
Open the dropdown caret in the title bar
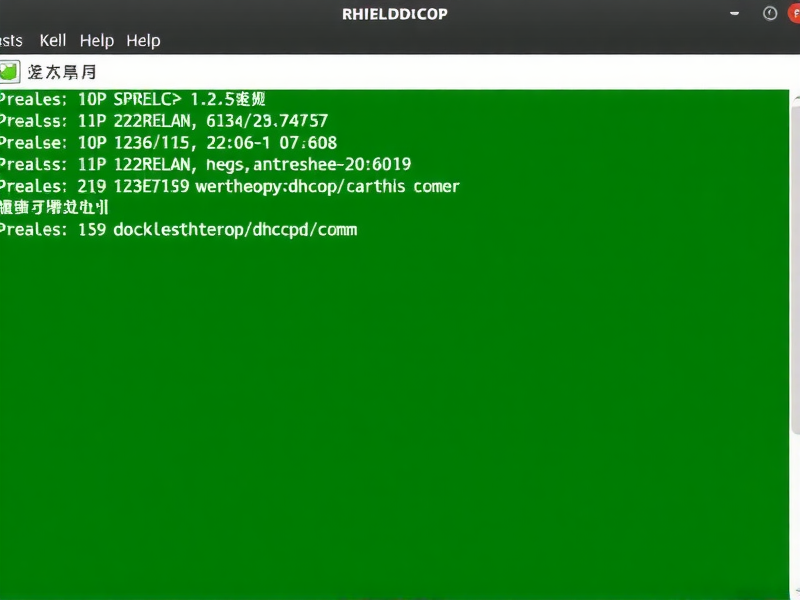click(735, 12)
